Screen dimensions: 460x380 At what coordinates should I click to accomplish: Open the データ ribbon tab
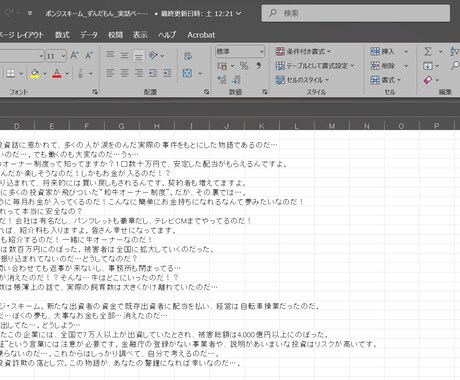coord(89,35)
